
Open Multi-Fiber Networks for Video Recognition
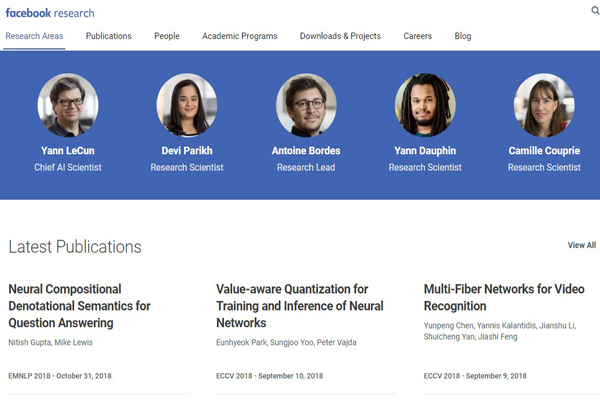coord(504,297)
